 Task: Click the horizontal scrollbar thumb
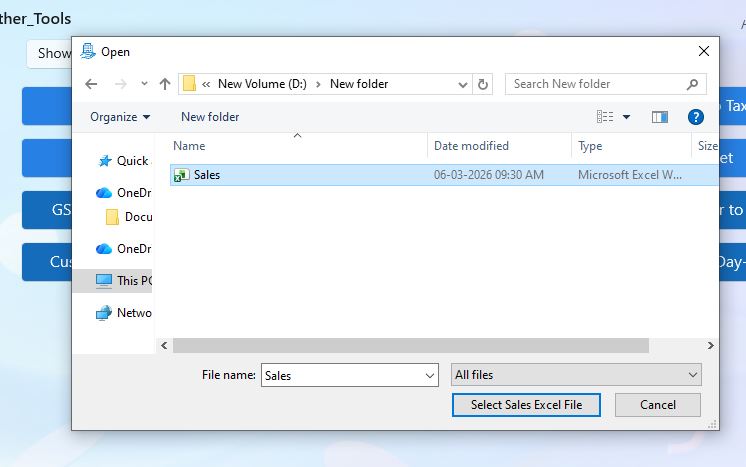(411, 346)
